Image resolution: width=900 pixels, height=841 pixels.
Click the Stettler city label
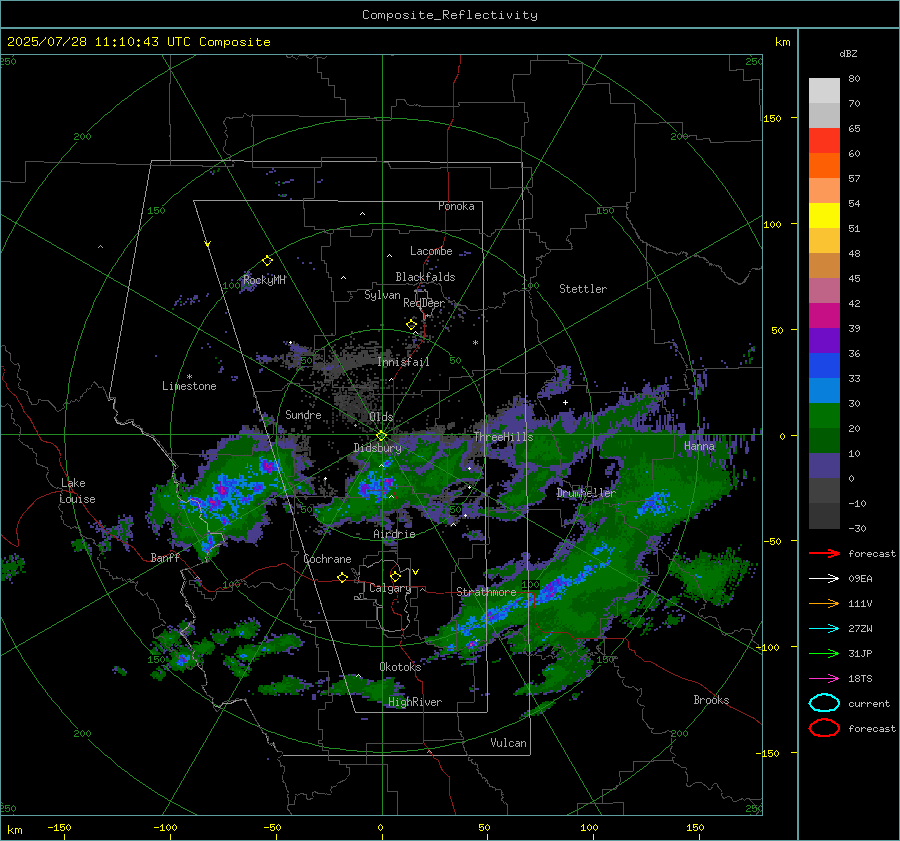[583, 289]
